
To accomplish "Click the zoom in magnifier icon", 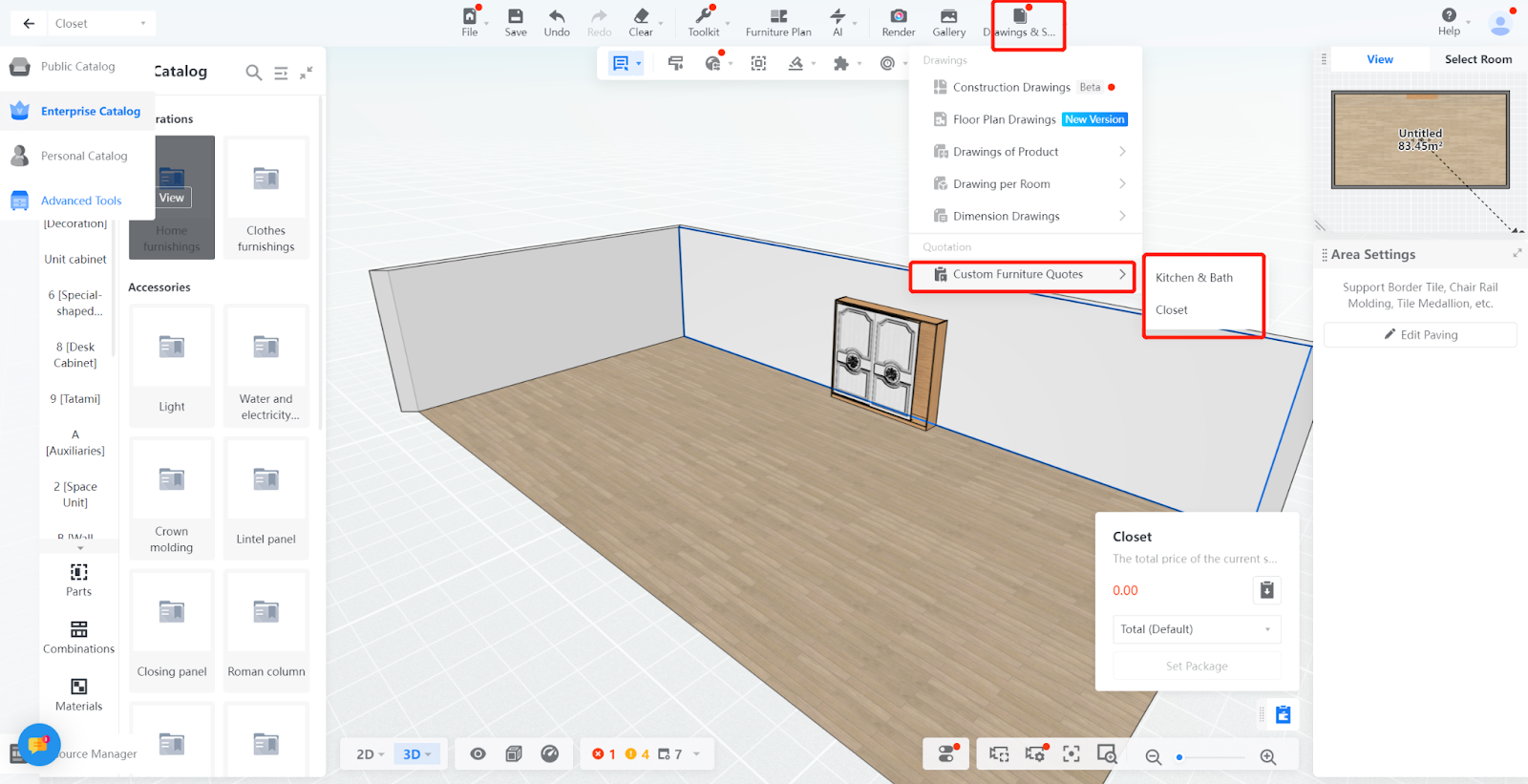I will (1268, 757).
